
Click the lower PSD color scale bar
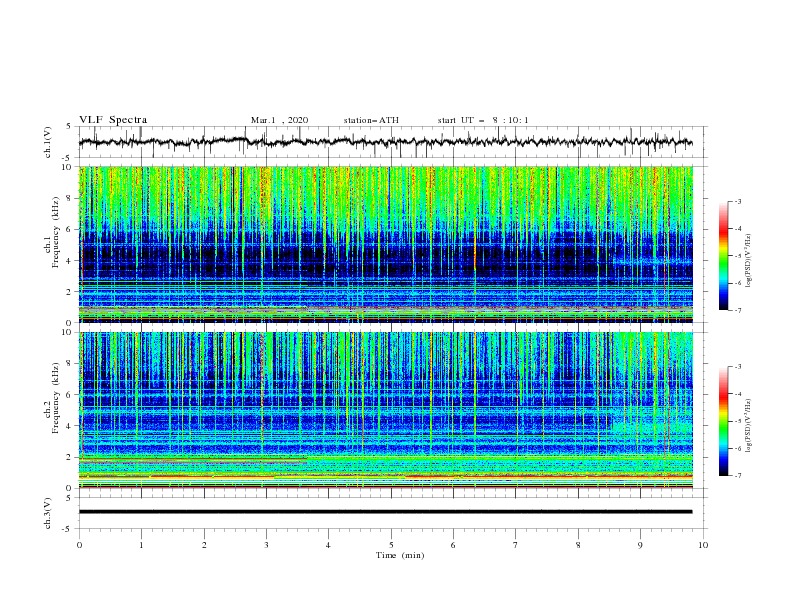coord(724,421)
